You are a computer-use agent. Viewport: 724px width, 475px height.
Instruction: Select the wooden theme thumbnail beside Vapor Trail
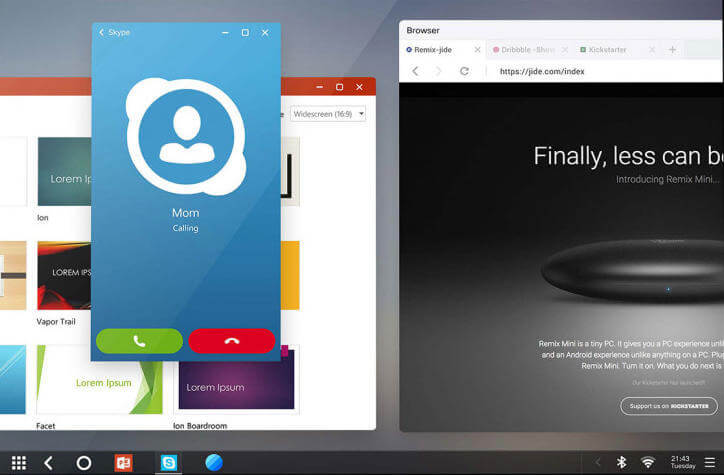(13, 276)
